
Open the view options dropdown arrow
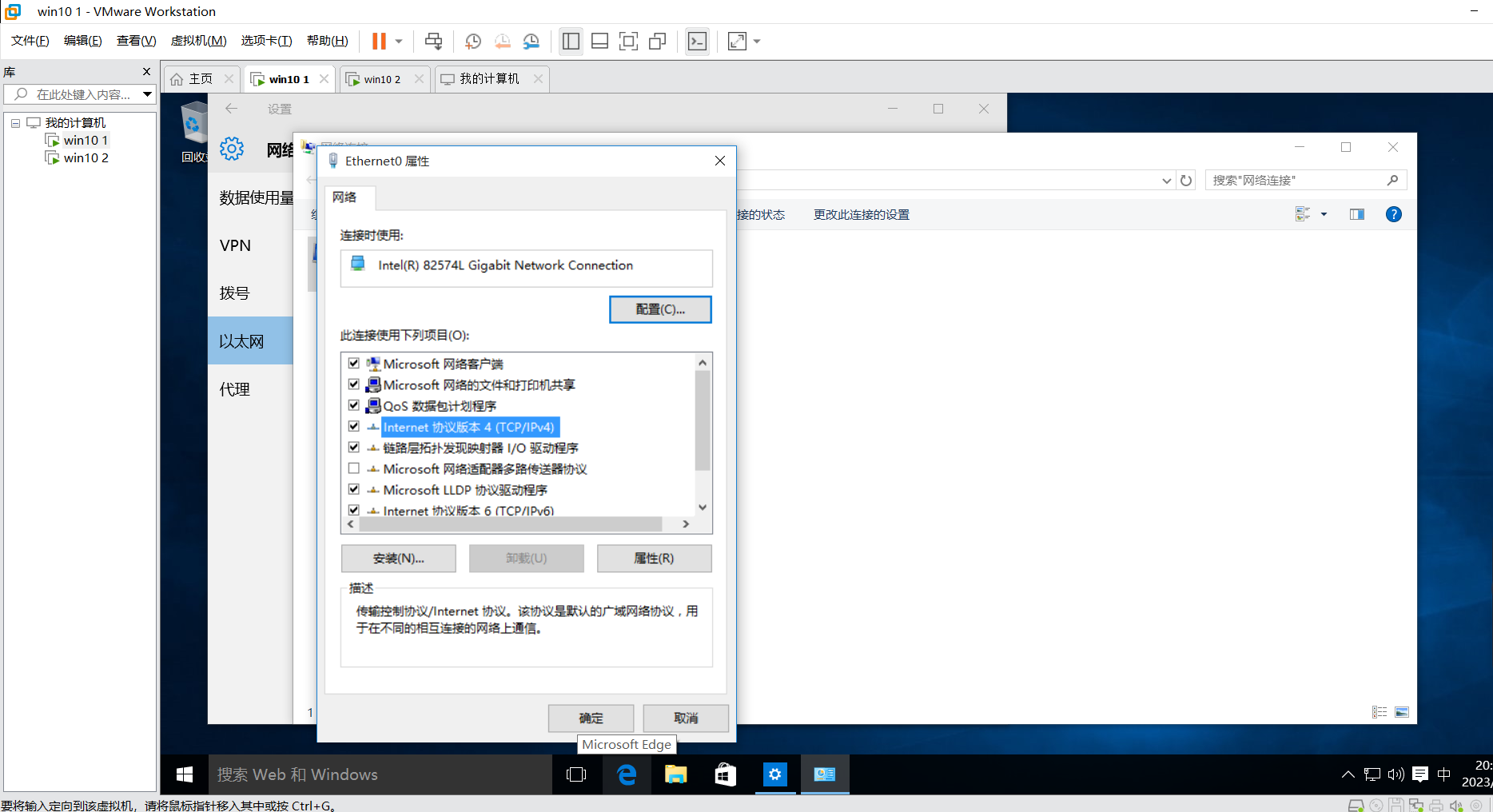click(x=1324, y=214)
